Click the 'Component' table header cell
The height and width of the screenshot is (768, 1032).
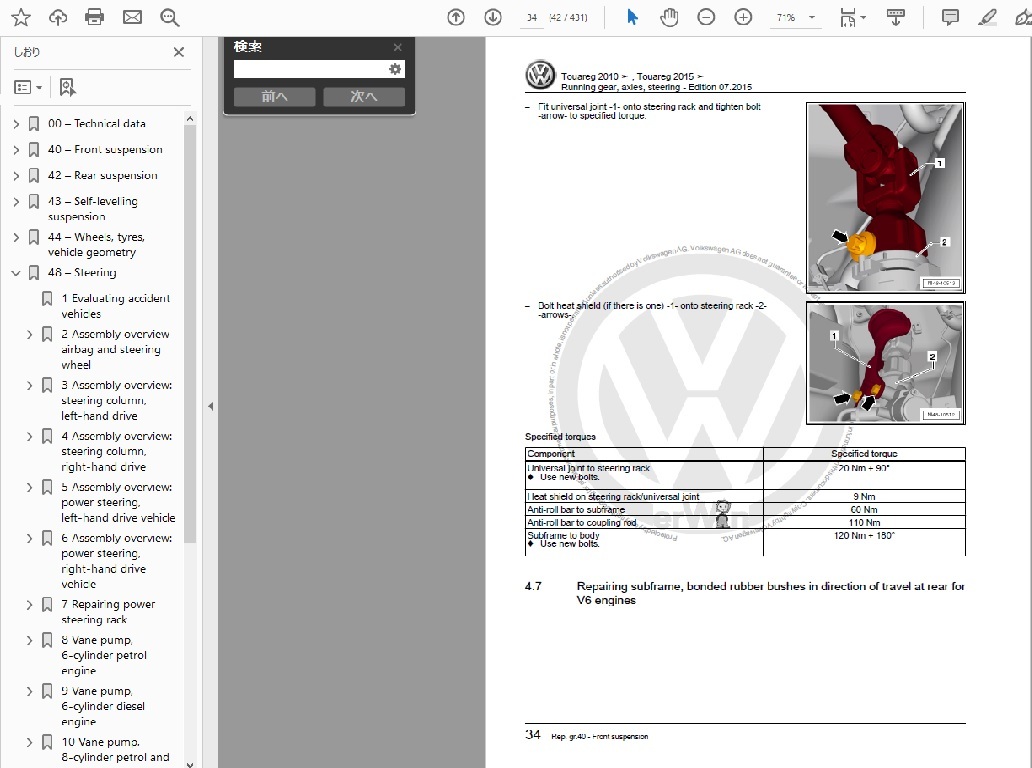644,453
